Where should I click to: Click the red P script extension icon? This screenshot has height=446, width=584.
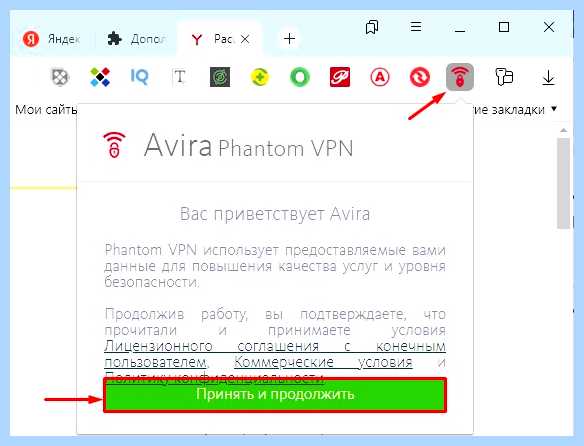[x=340, y=77]
